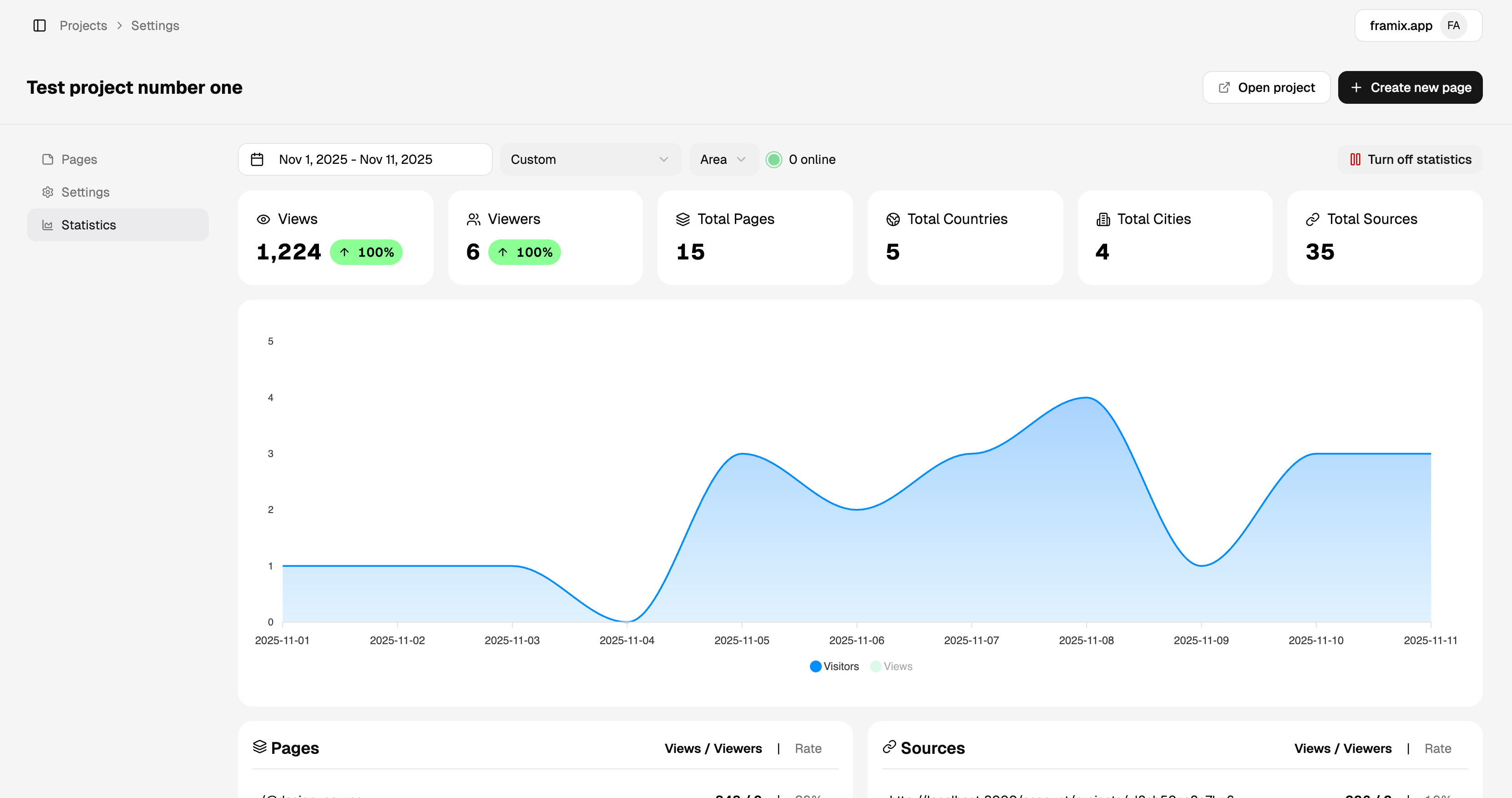Screen dimensions: 1512x798
Task: Click the Total Cities building icon
Action: coord(1103,219)
